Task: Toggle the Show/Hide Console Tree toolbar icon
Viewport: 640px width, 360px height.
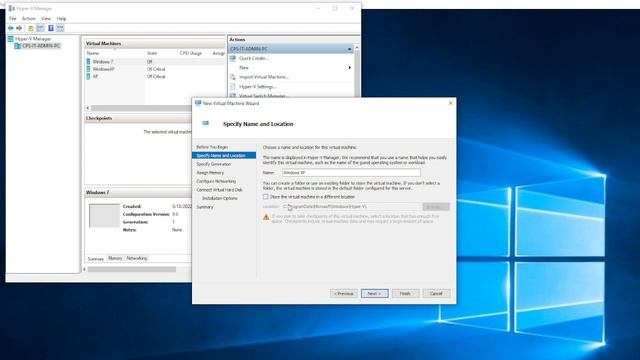Action: pos(40,28)
